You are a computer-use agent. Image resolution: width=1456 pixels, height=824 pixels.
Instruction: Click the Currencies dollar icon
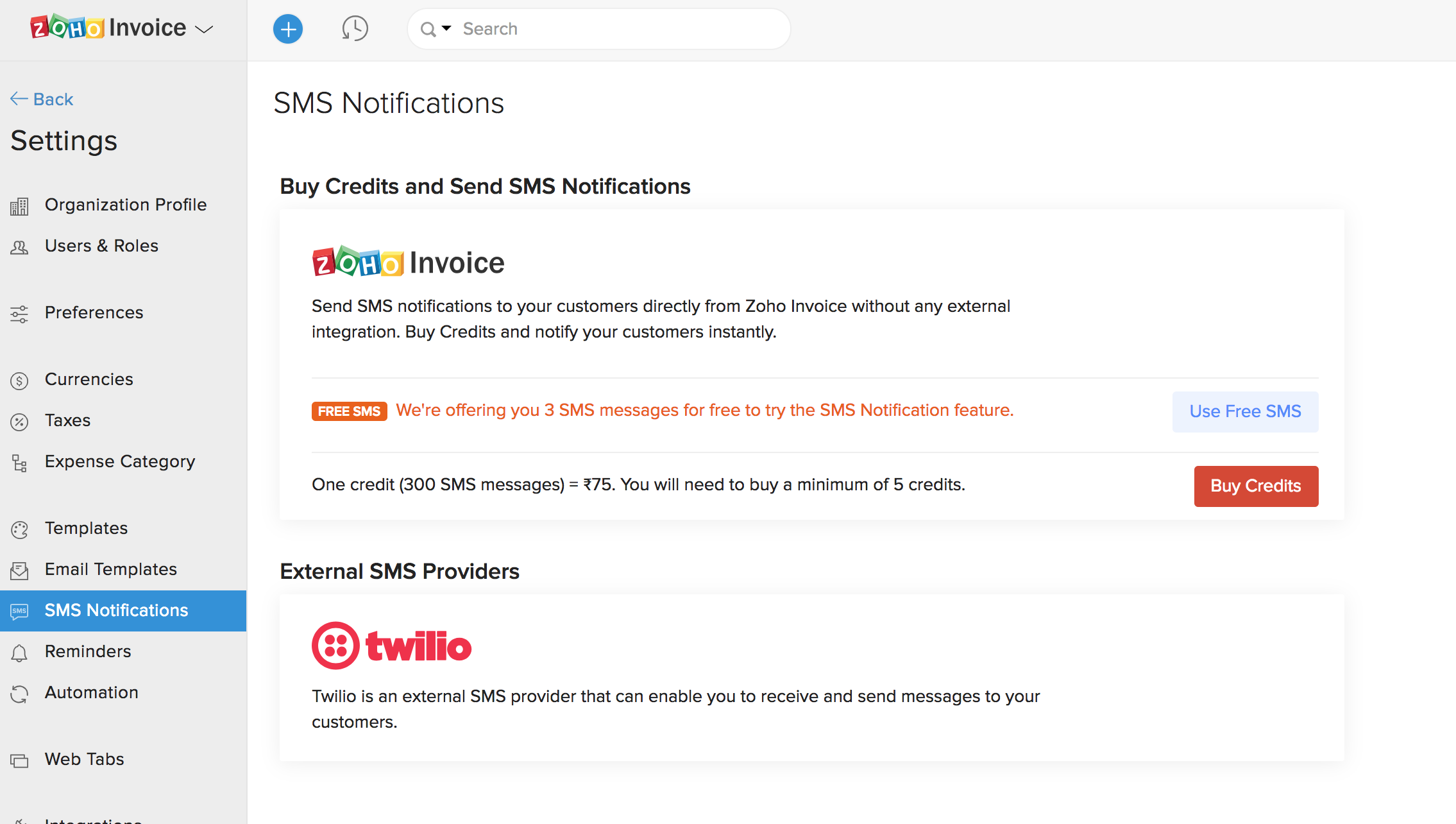pyautogui.click(x=19, y=380)
